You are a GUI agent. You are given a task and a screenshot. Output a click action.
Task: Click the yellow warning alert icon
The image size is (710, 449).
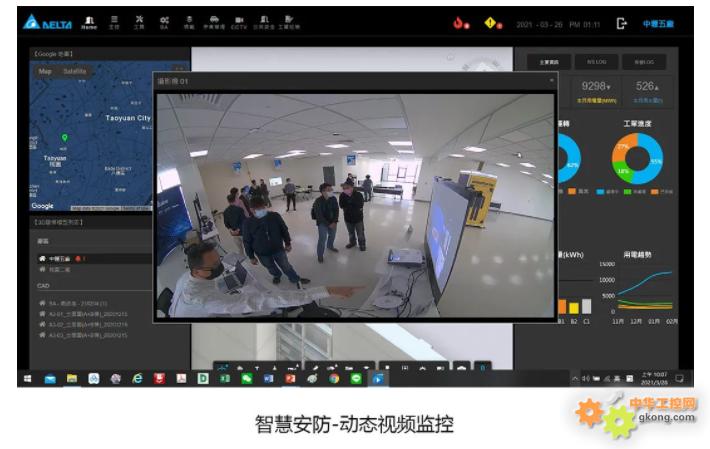point(493,24)
